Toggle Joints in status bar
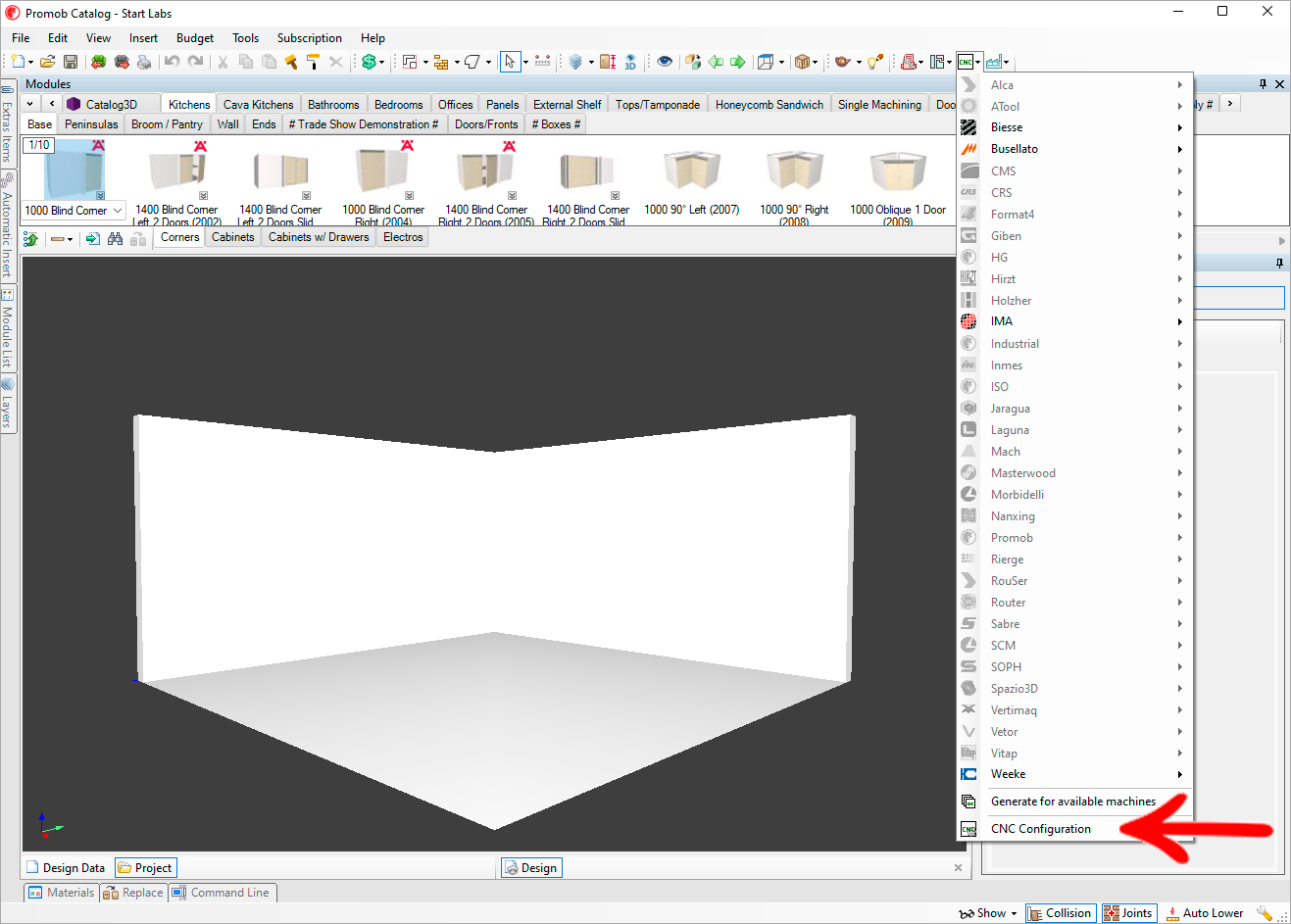The image size is (1291, 924). [x=1128, y=913]
